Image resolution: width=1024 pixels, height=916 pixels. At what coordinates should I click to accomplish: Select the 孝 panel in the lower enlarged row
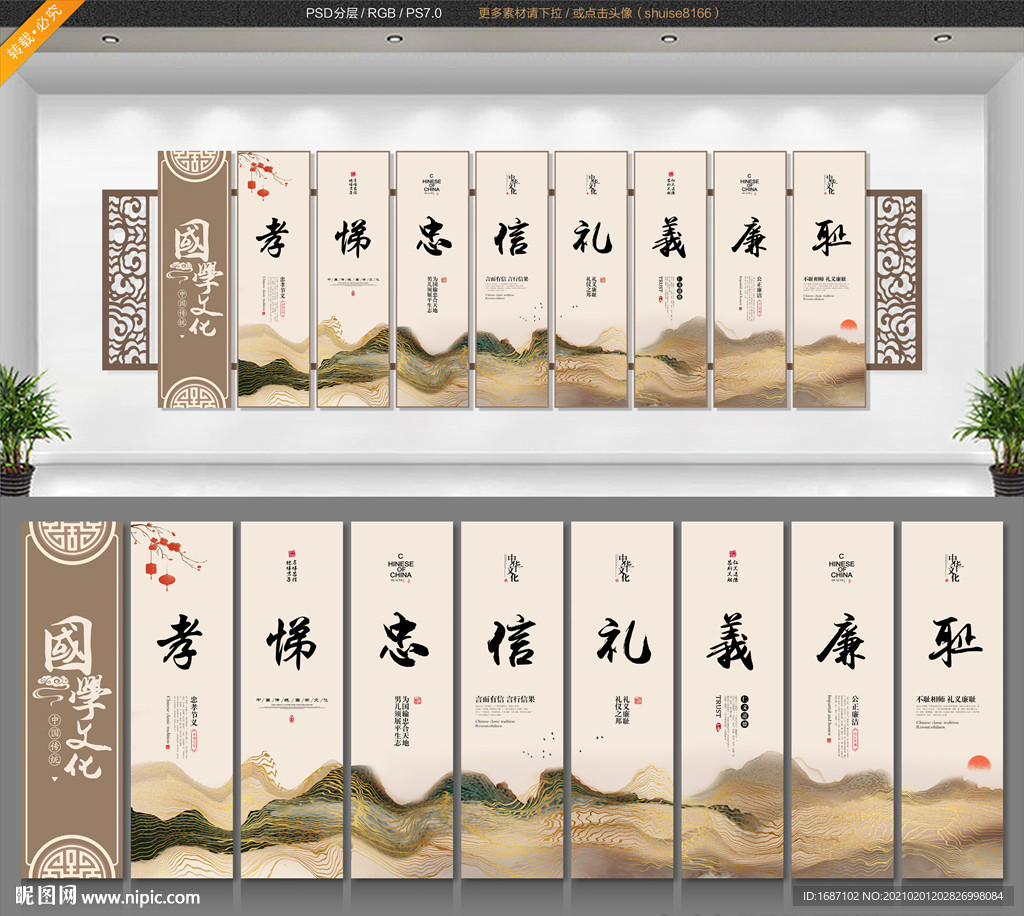(x=182, y=700)
